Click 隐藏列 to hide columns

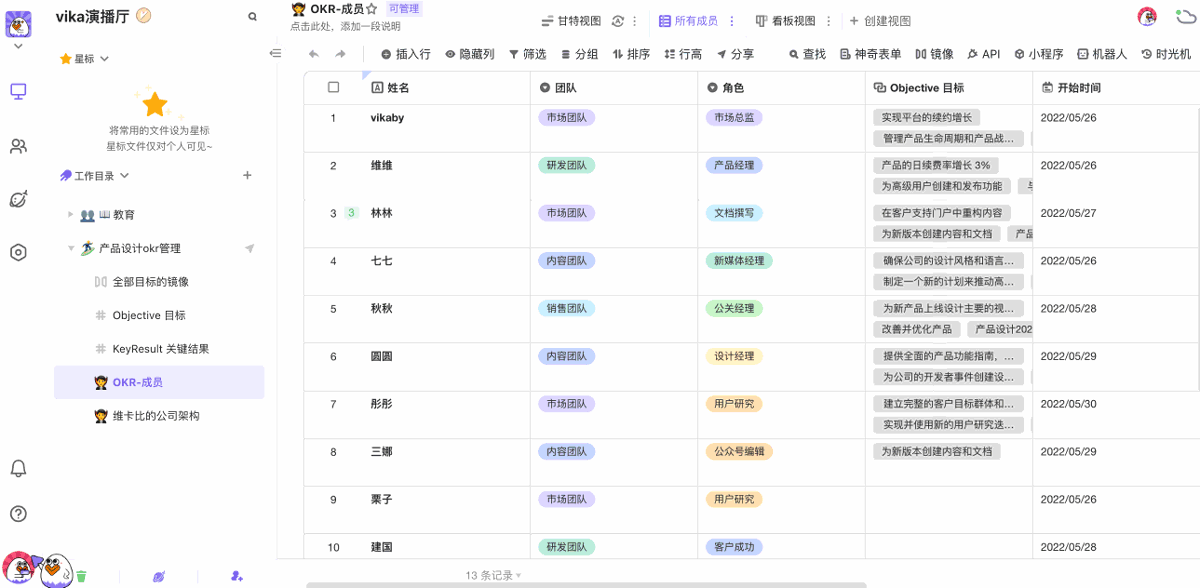pyautogui.click(x=469, y=54)
